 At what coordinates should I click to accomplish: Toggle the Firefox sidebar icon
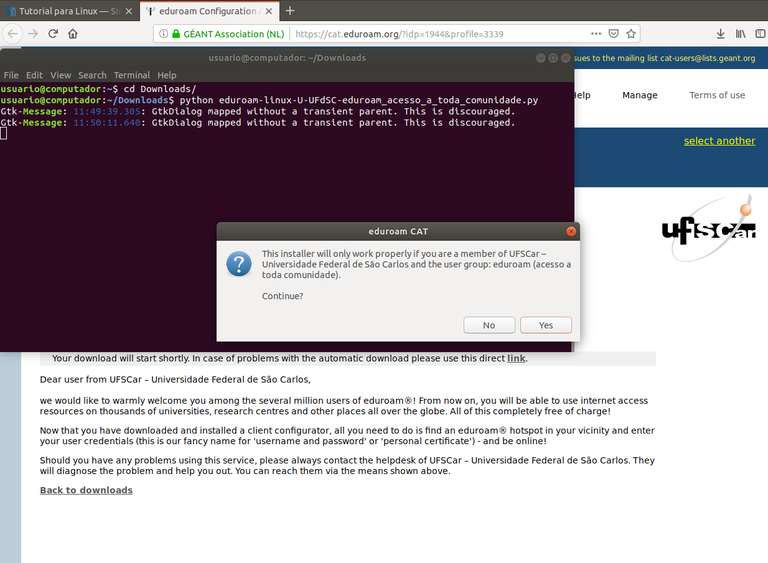(x=760, y=34)
